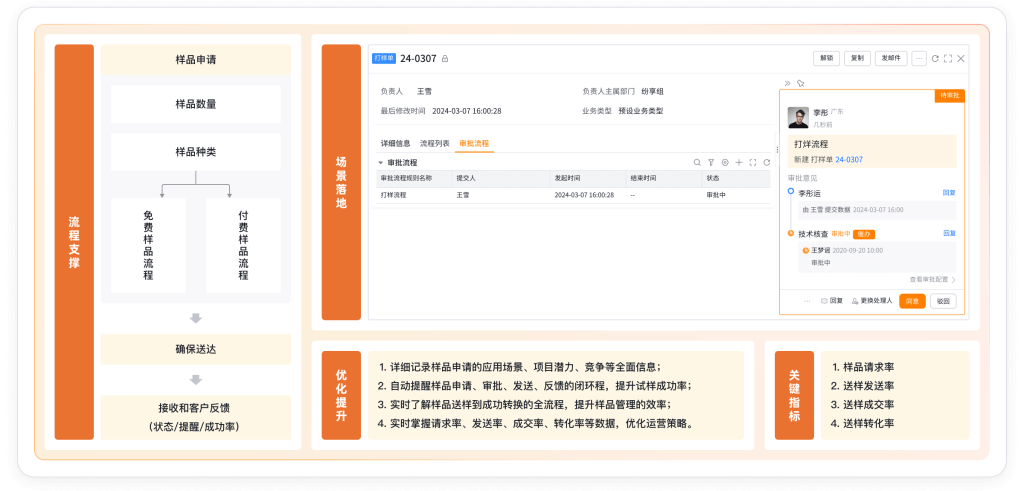Click the 解锁 button in the header

[x=826, y=59]
